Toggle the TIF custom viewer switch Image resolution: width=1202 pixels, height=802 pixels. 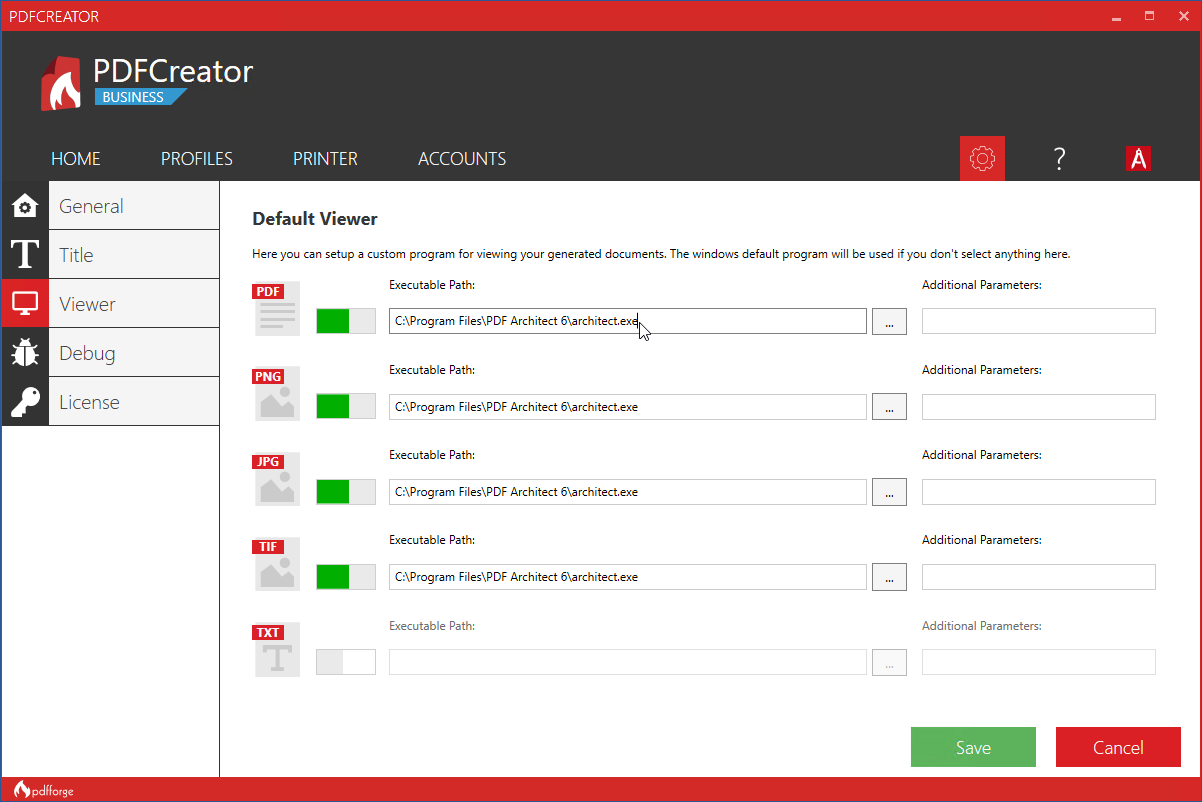(346, 576)
